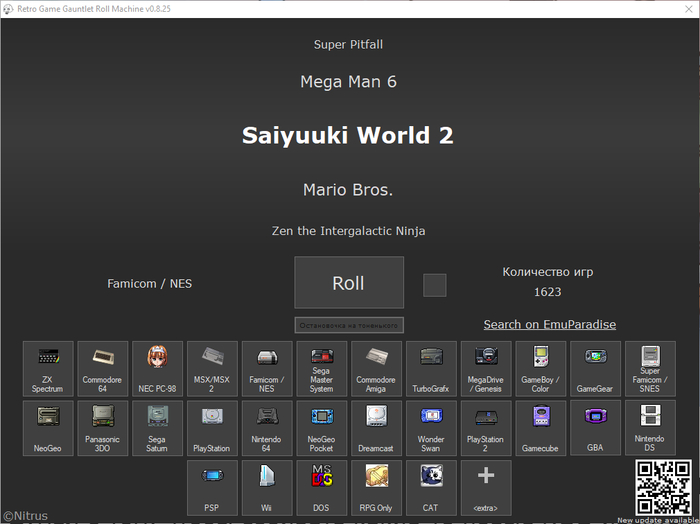Select the Gamecube platform icon

tap(541, 428)
